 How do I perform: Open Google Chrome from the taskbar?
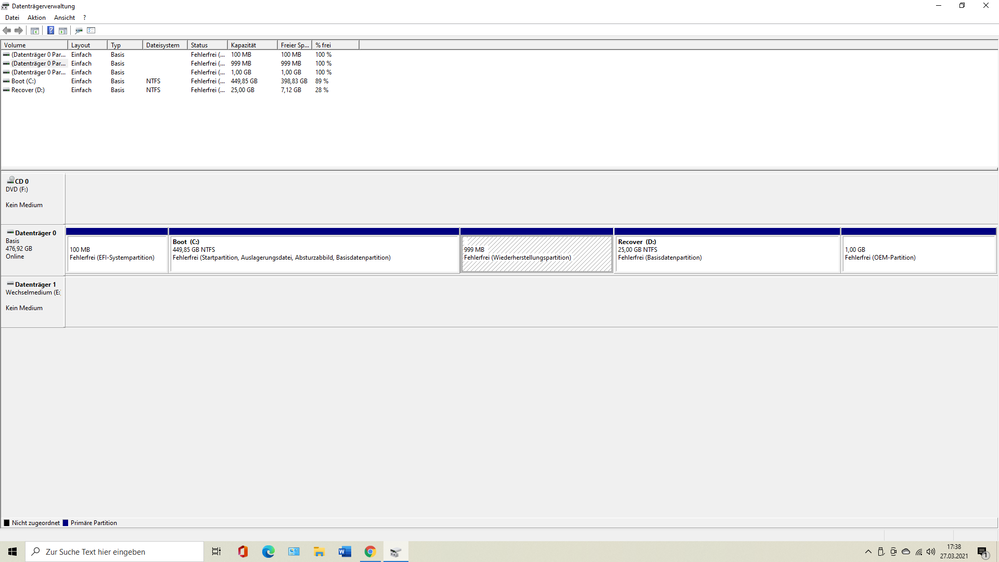[x=370, y=552]
